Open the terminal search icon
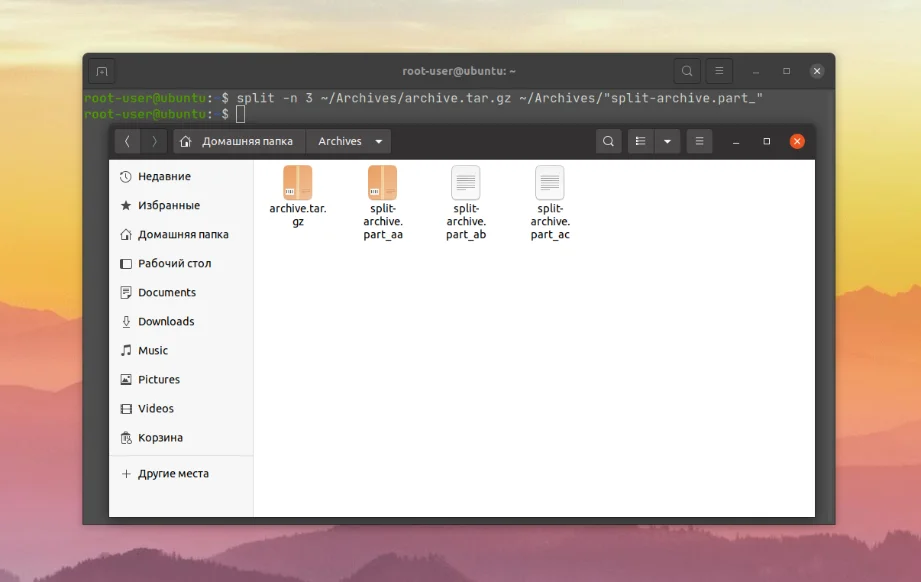Viewport: 921px width, 582px height. (686, 70)
